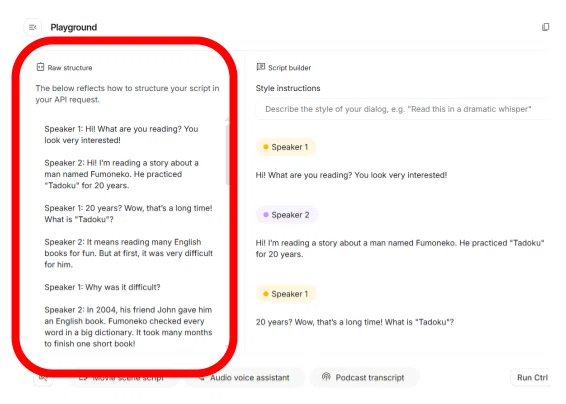566x404 pixels.
Task: Select the Podcast transcript preset
Action: pyautogui.click(x=365, y=378)
